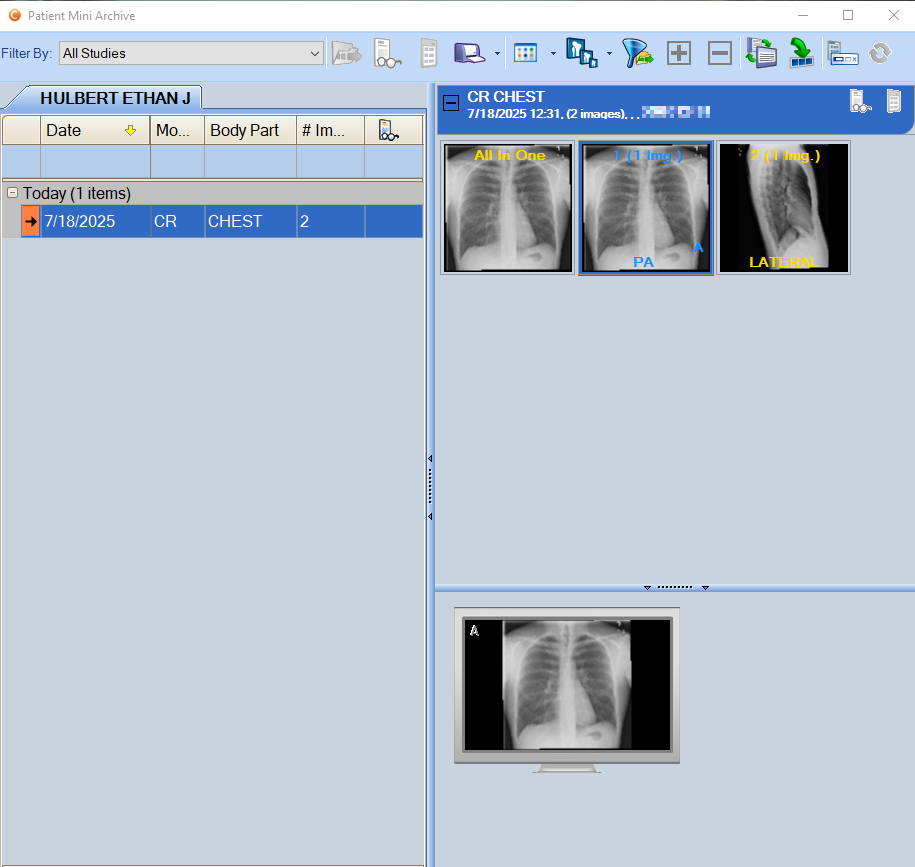Open the Filter By All Studies dropdown
The image size is (915, 867).
191,53
